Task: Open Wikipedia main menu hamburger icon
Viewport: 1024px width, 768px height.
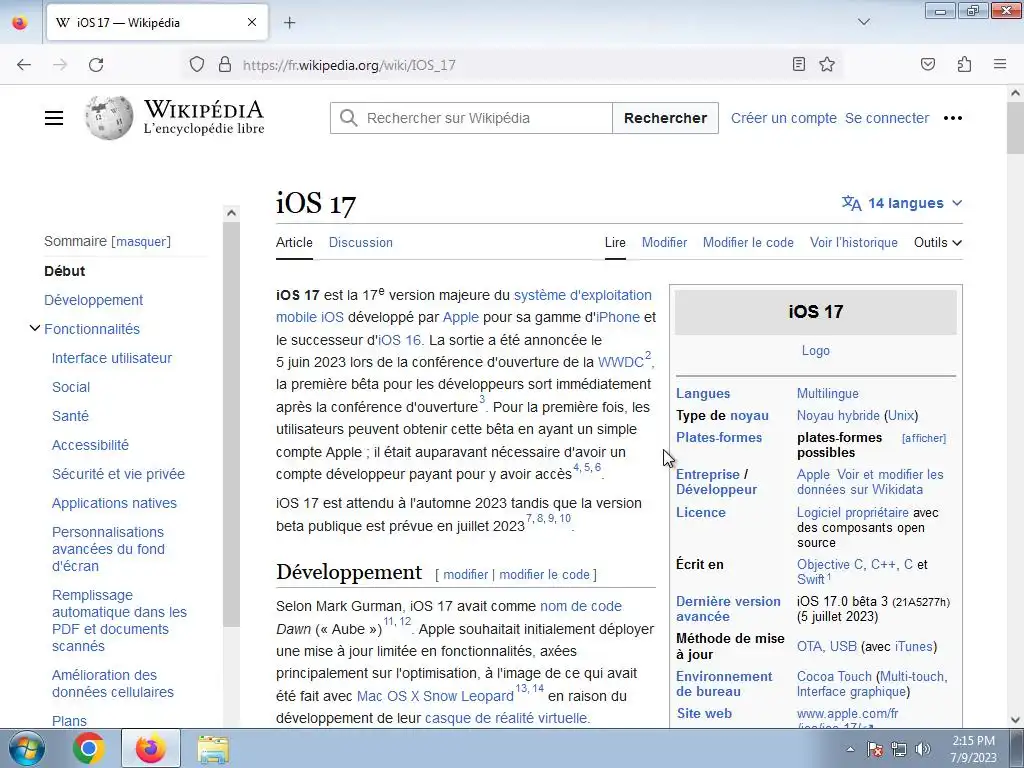Action: pyautogui.click(x=54, y=118)
